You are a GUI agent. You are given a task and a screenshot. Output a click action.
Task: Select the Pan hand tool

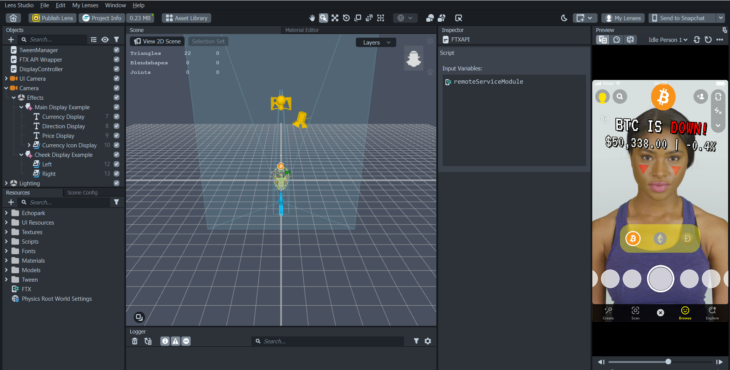point(312,18)
